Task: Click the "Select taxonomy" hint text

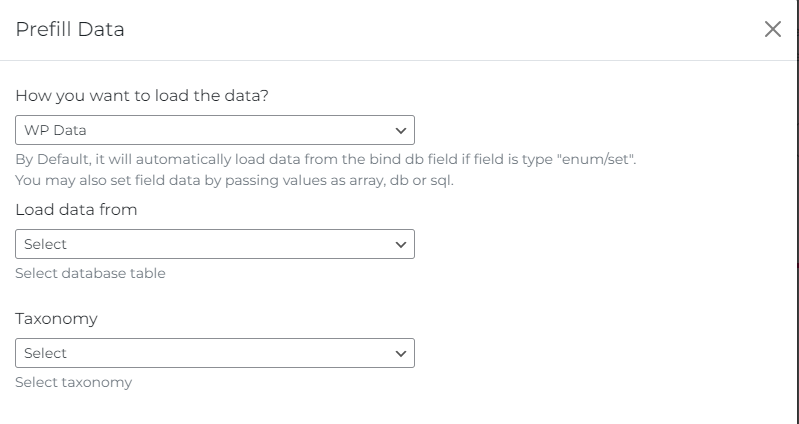Action: 73,382
